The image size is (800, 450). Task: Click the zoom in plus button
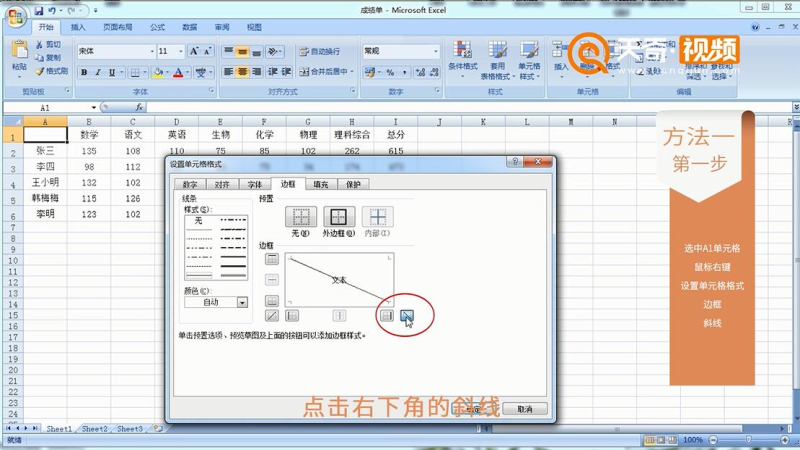pos(785,440)
